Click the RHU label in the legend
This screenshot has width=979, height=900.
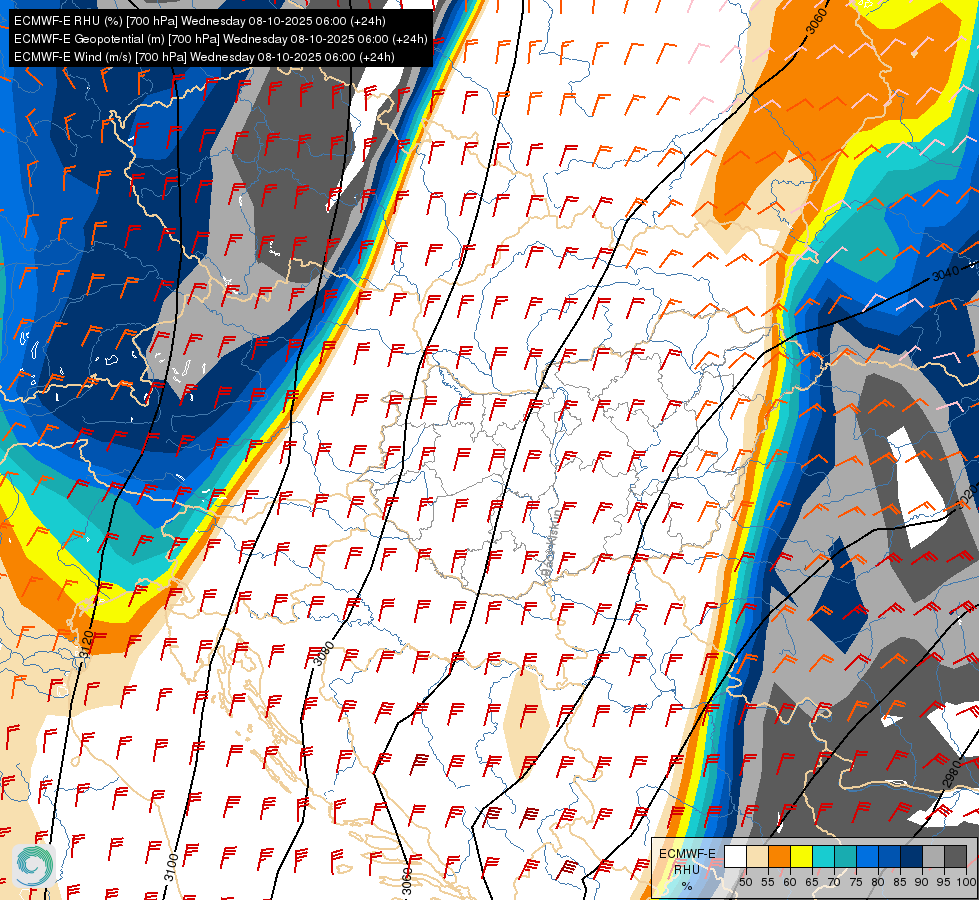[687, 869]
